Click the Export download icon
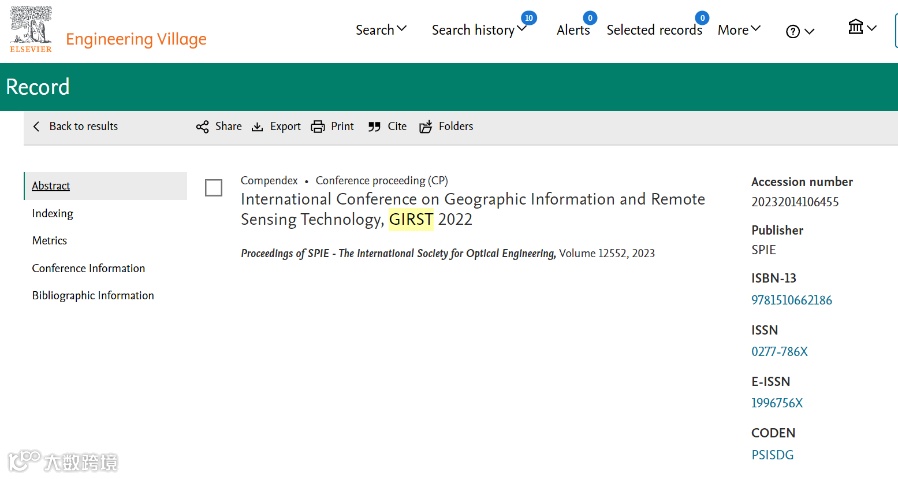This screenshot has width=898, height=479. click(258, 127)
